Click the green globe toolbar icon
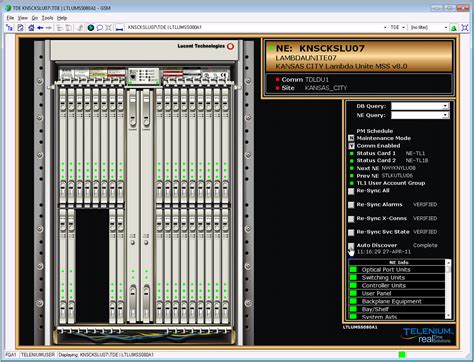The image size is (474, 362). pos(91,28)
